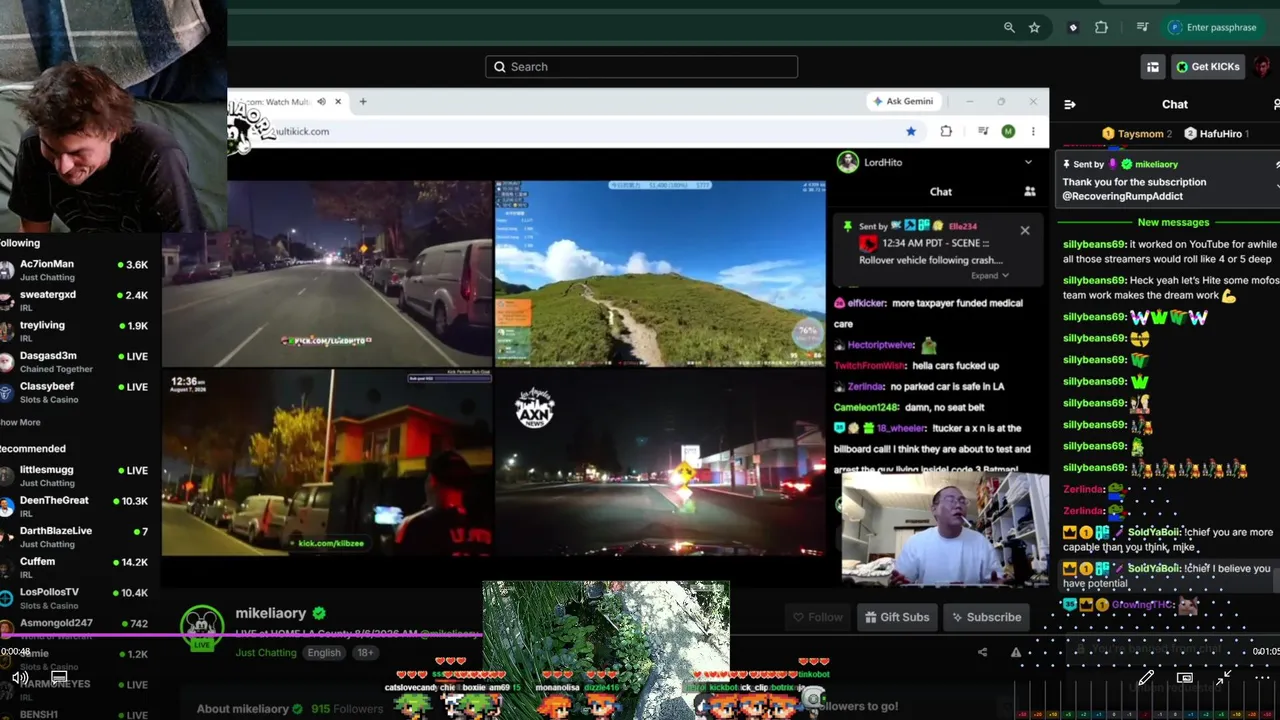Open littlesmugg recommended channel

76,476
